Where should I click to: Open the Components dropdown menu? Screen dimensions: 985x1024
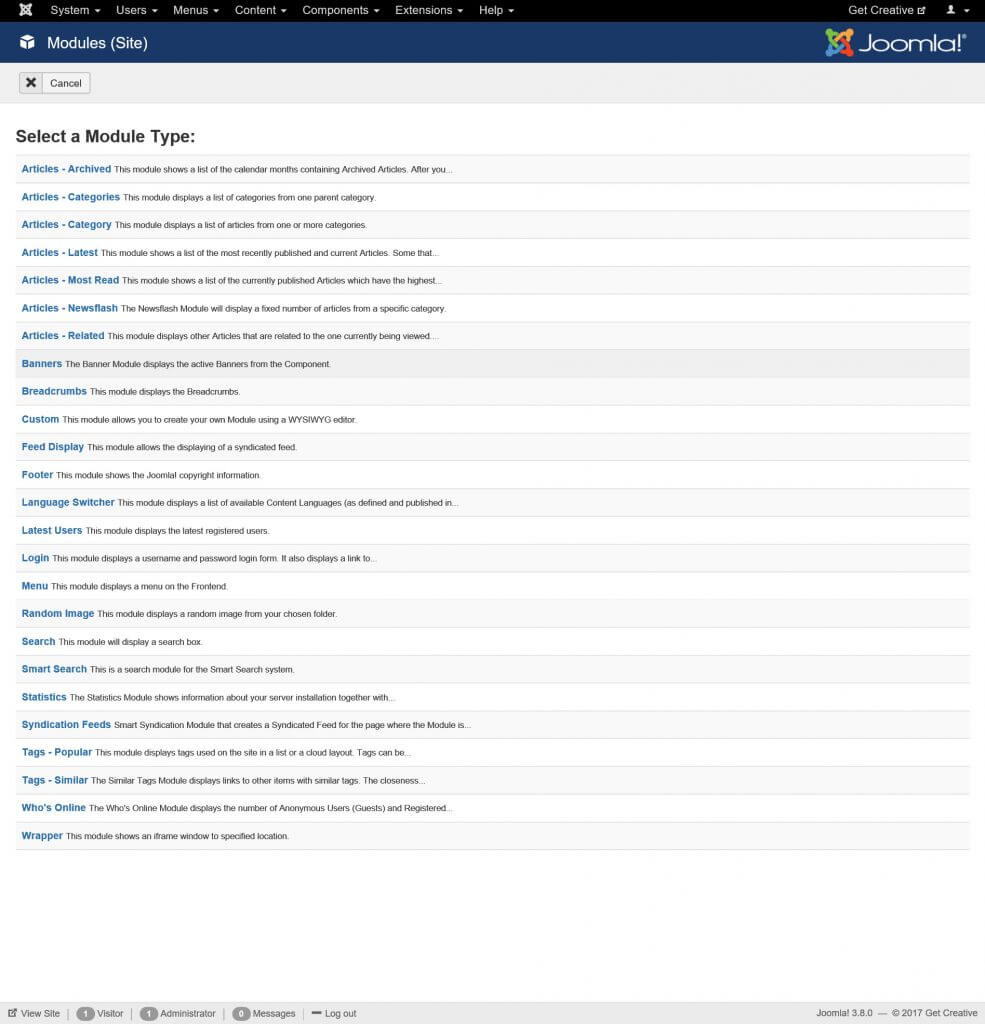(x=339, y=10)
